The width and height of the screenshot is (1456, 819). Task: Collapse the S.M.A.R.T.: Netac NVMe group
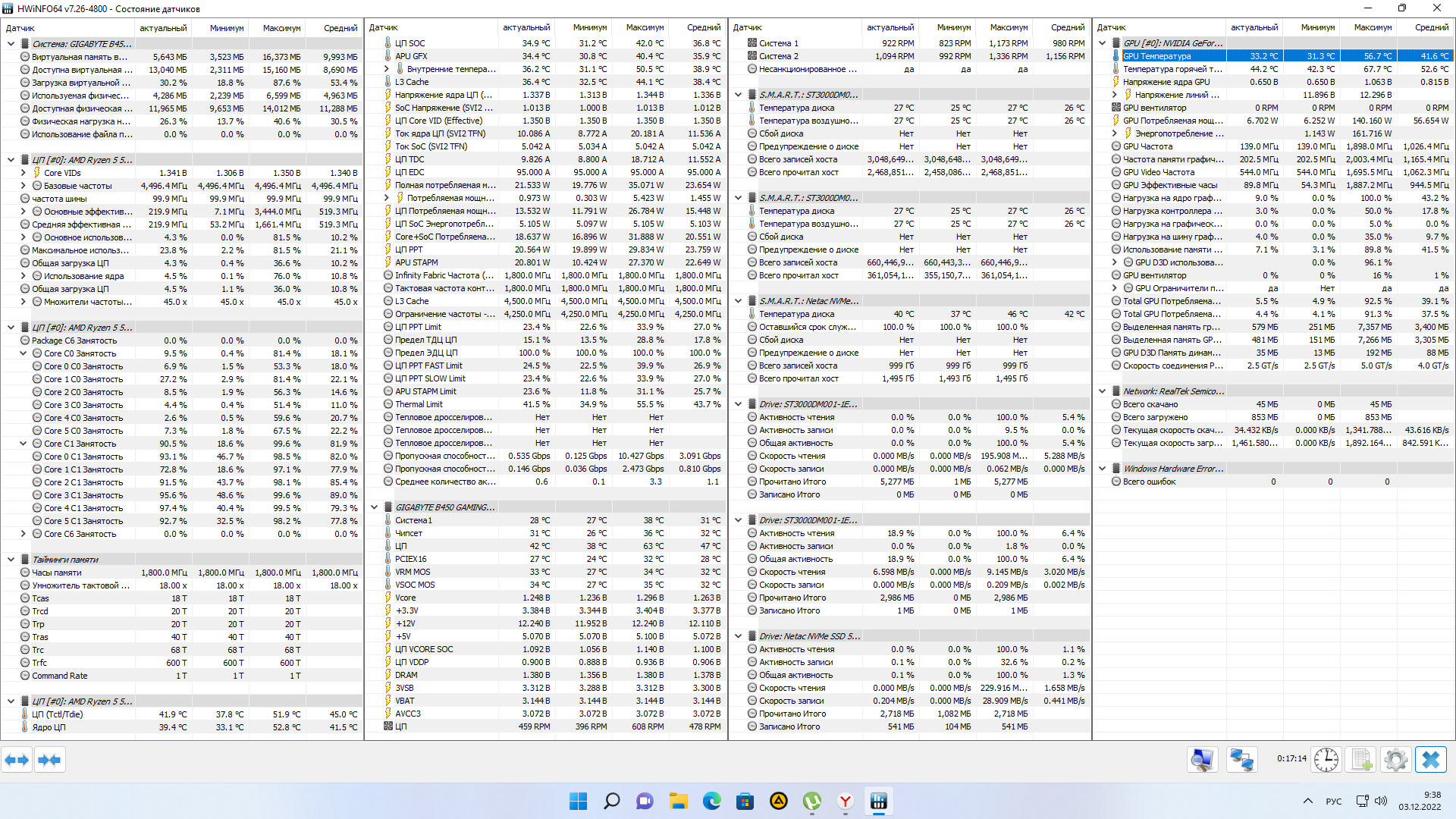739,301
